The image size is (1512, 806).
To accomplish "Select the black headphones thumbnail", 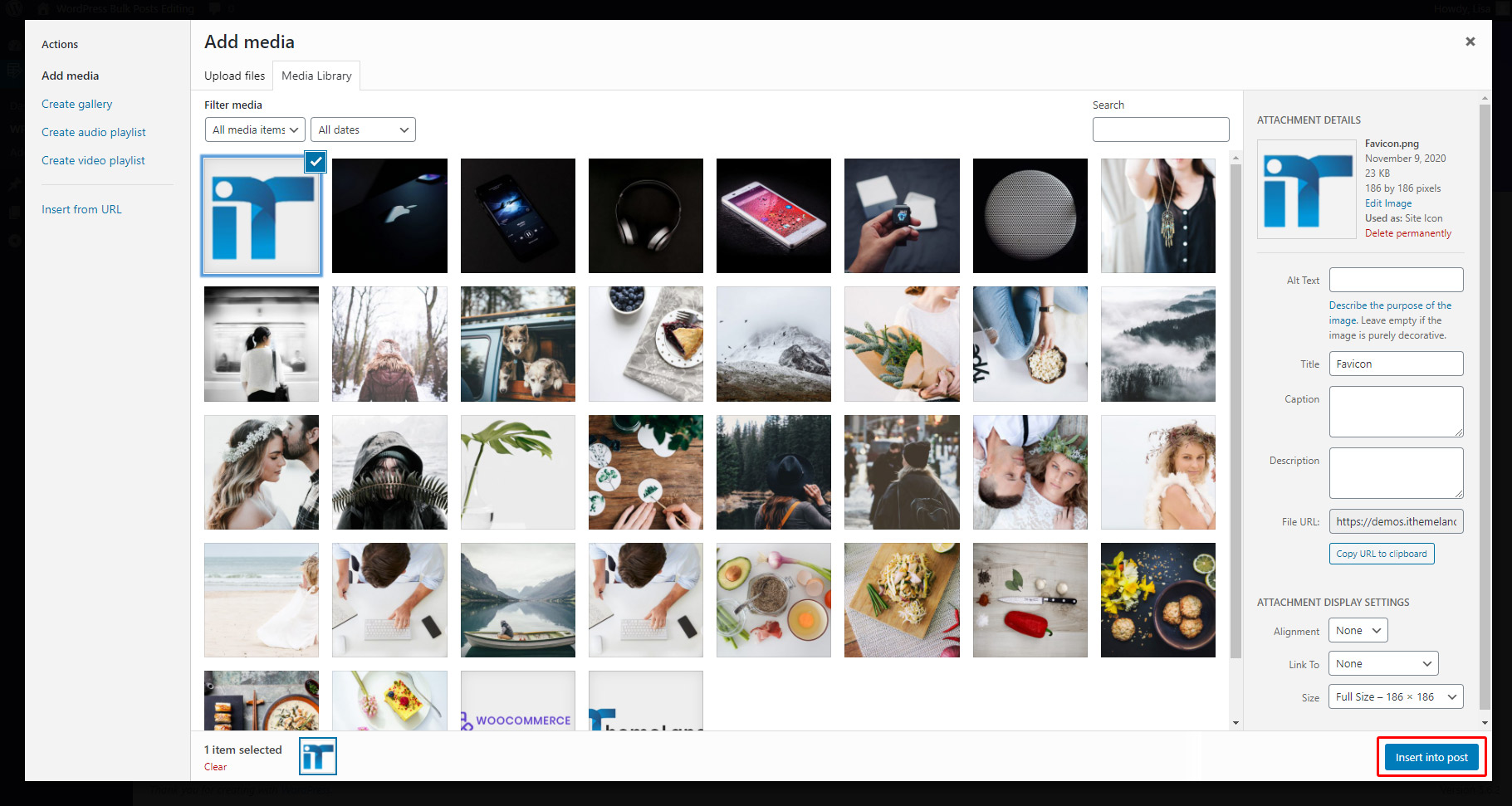I will tap(645, 216).
